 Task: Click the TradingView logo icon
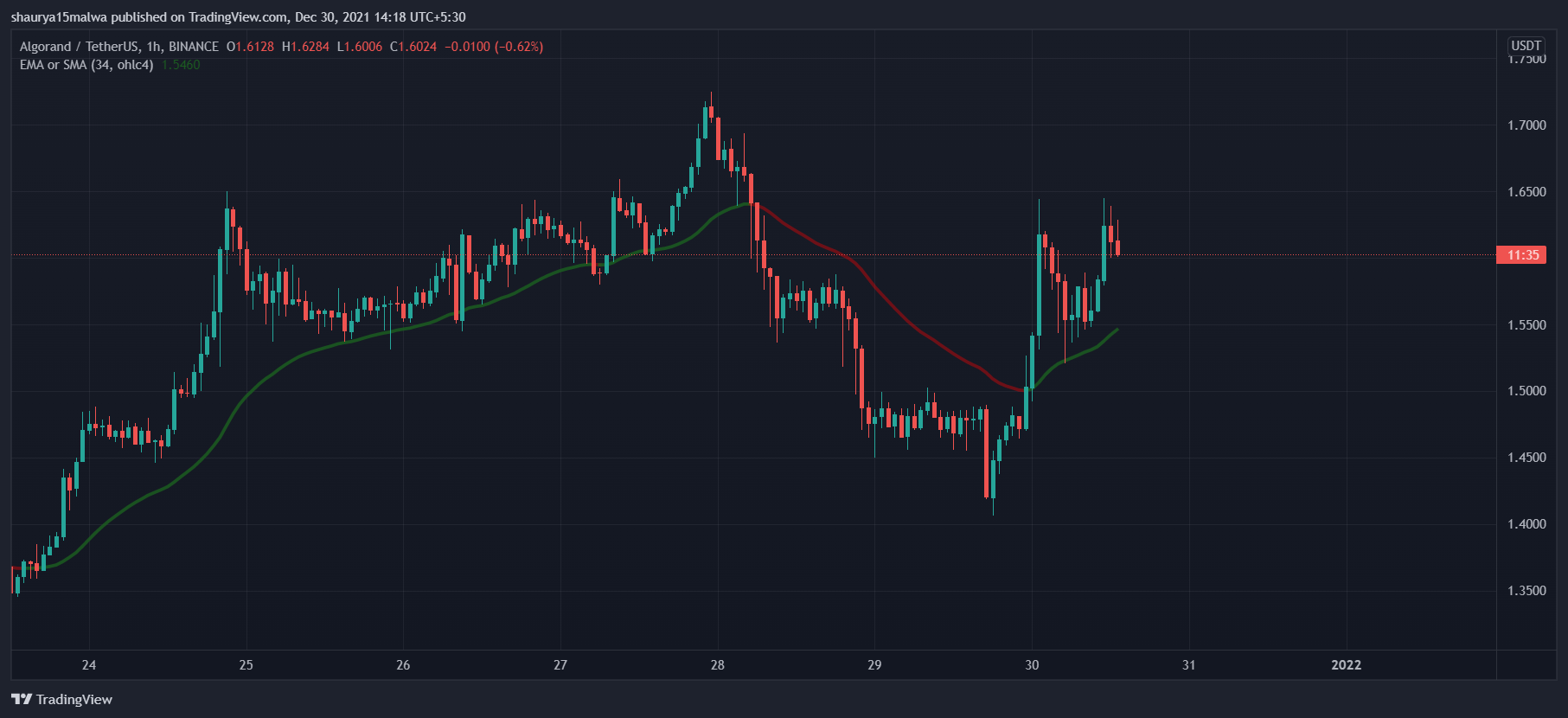pos(22,699)
